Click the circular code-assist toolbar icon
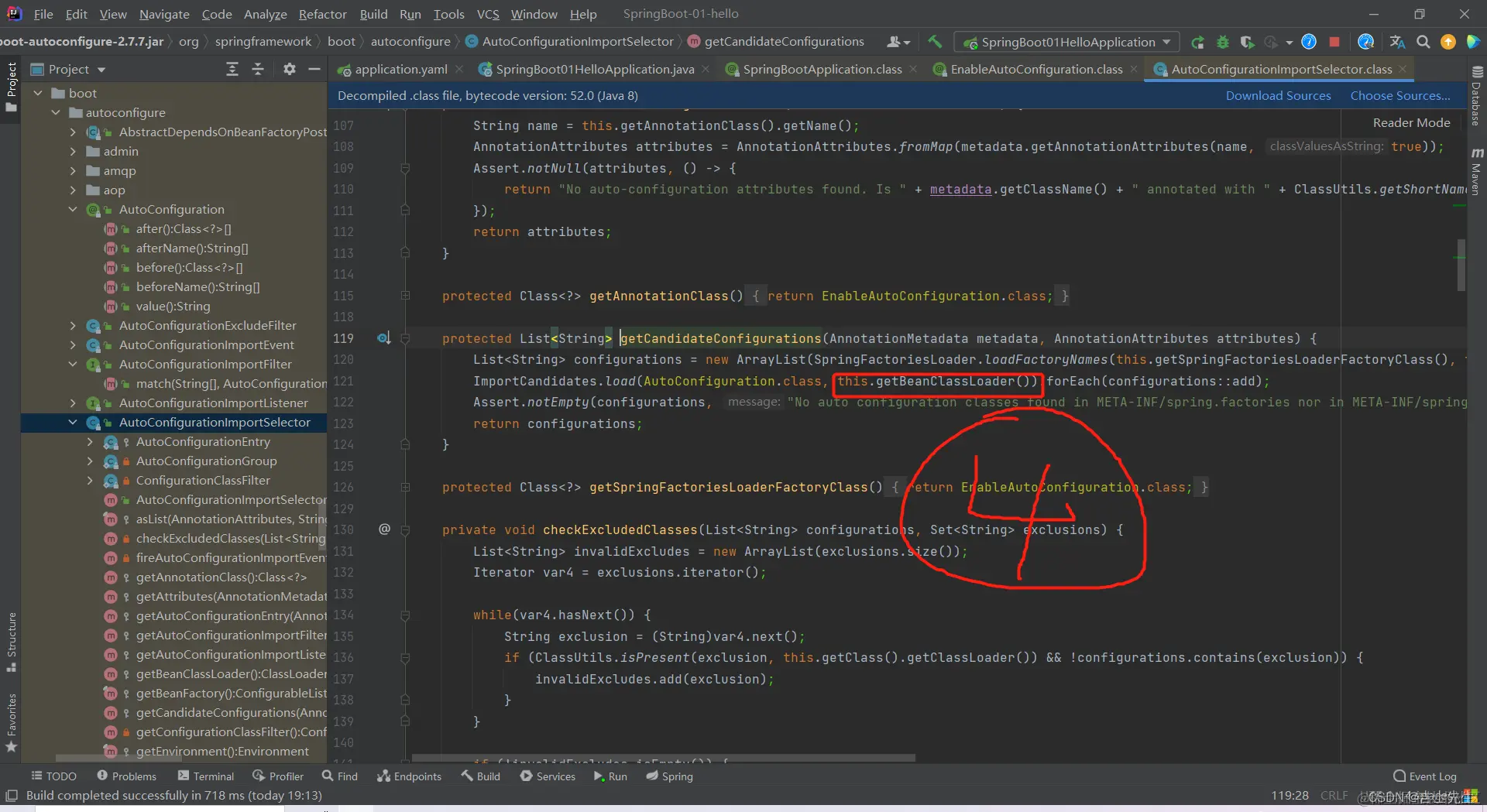The height and width of the screenshot is (812, 1487). pos(1366,42)
